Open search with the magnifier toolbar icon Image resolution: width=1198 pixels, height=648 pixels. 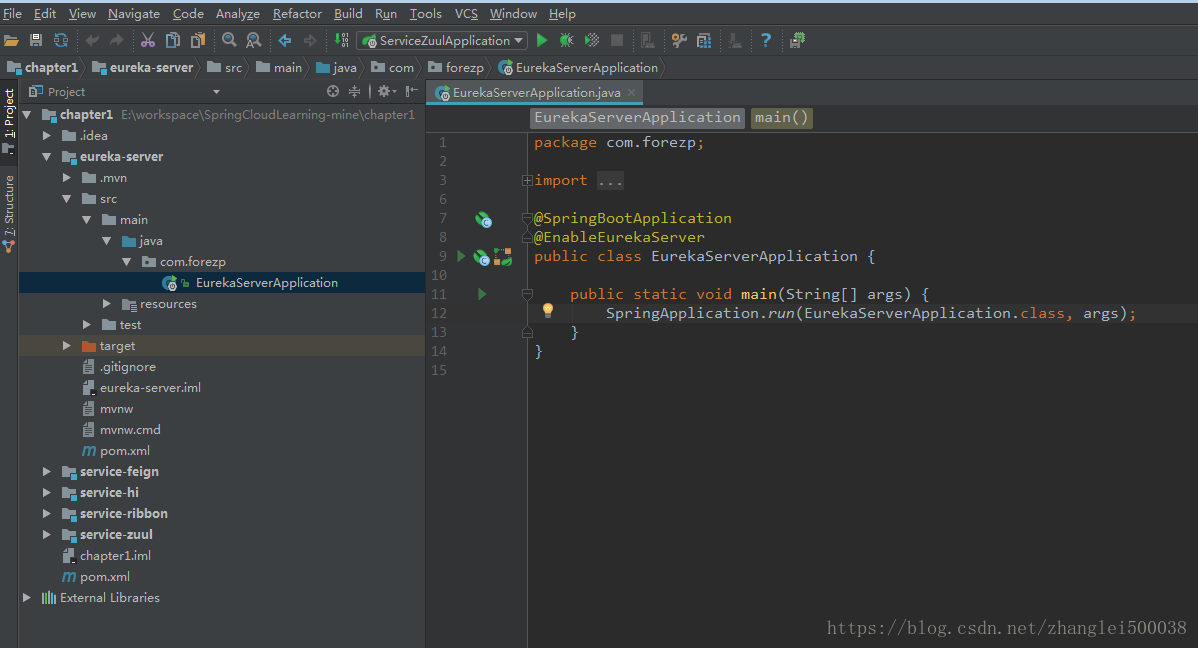tap(229, 40)
